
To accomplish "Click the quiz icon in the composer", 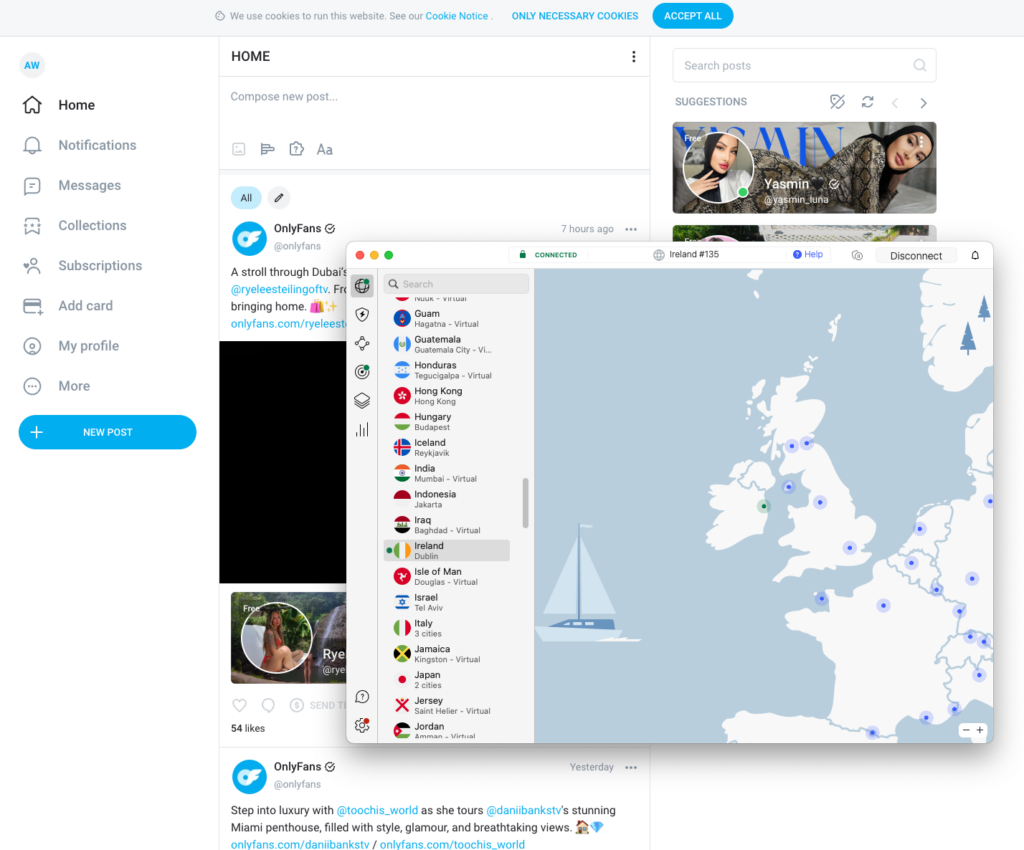I will click(x=296, y=150).
